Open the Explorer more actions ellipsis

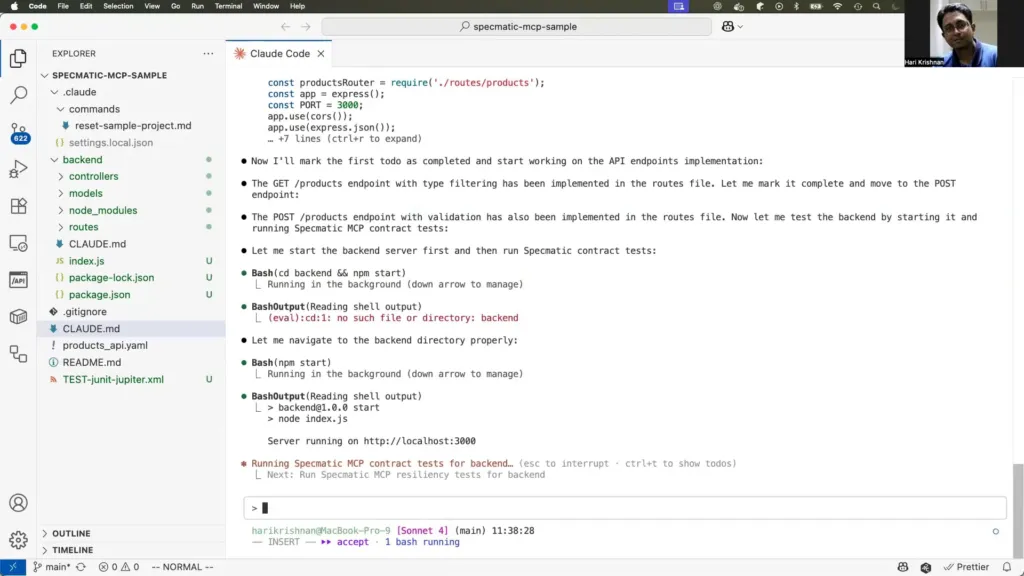(208, 53)
